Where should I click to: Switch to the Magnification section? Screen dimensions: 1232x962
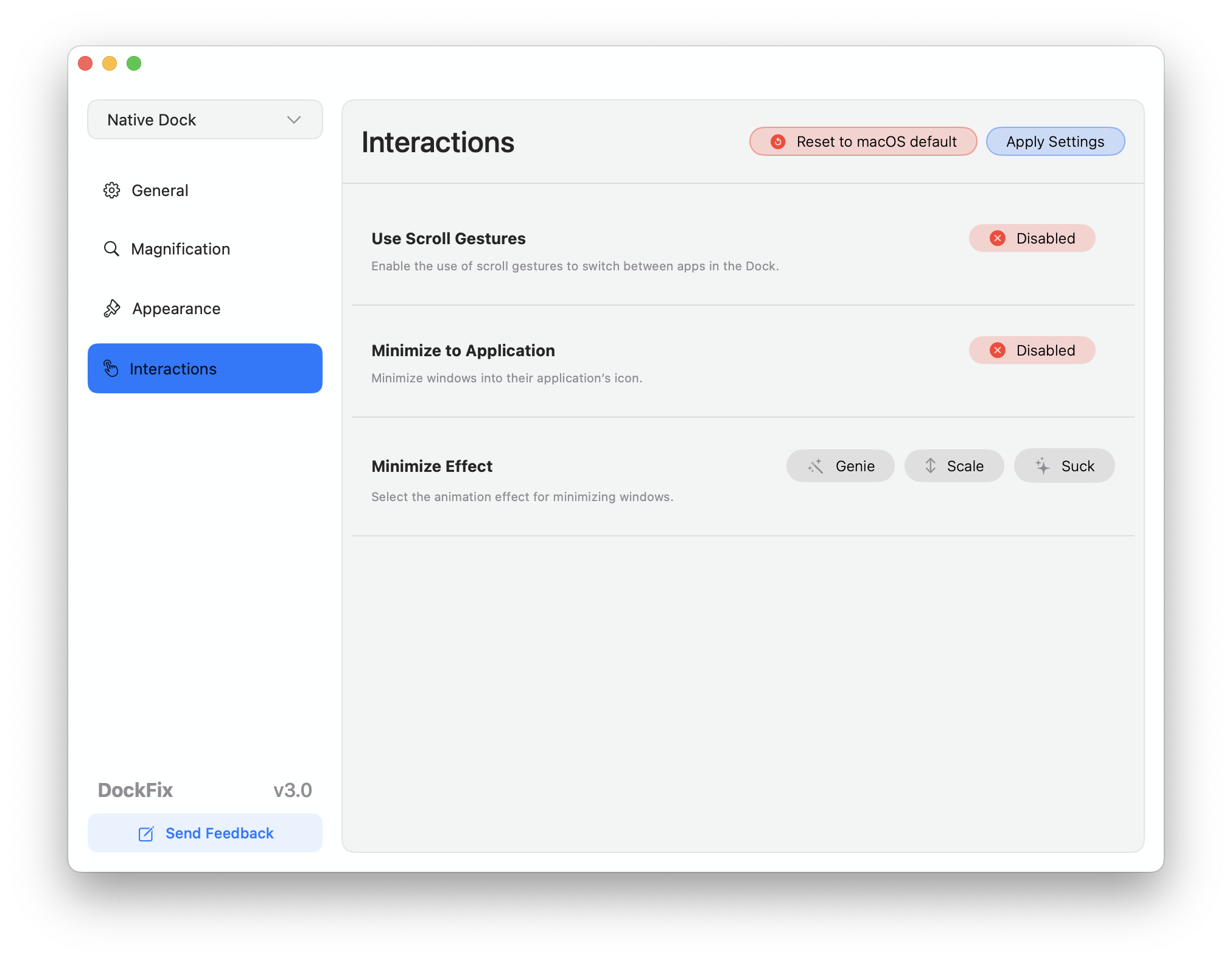click(x=180, y=249)
